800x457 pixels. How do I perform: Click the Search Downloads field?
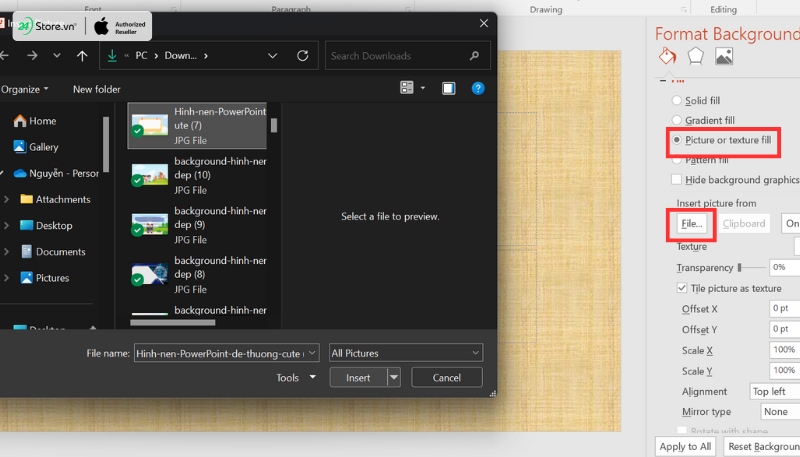[x=408, y=56]
